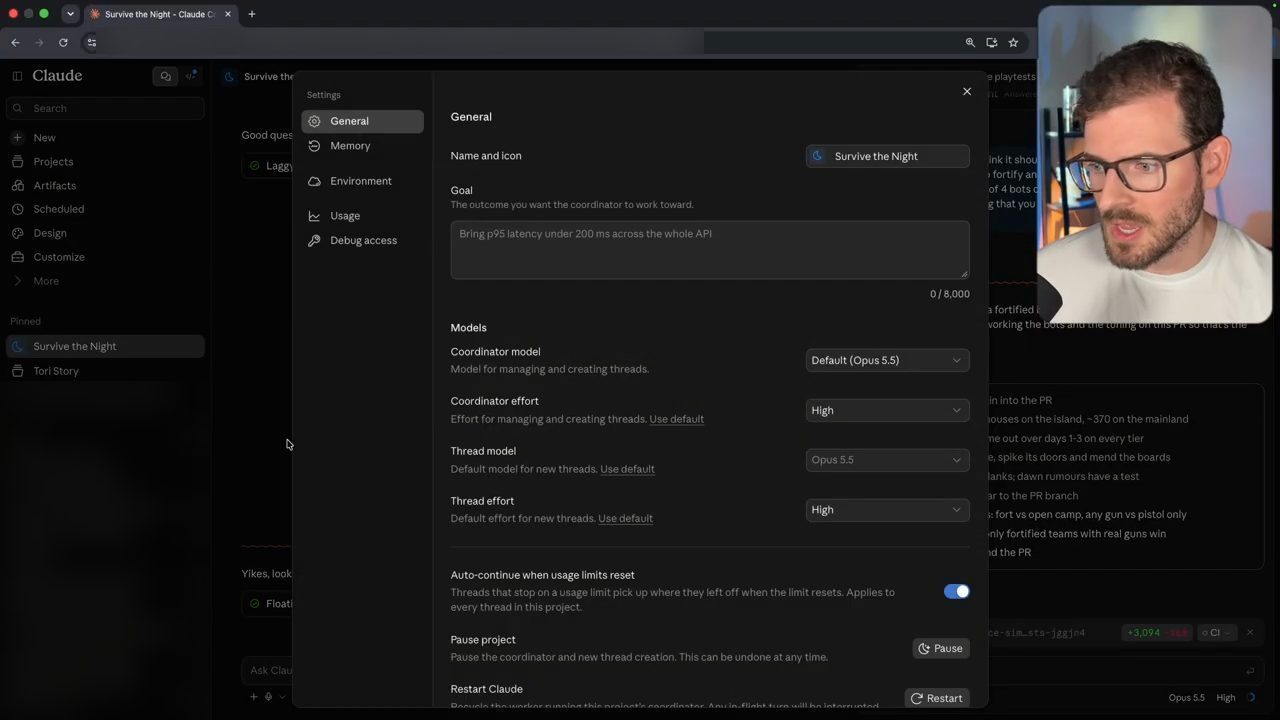The image size is (1280, 720).
Task: Open Memory settings via its clock icon
Action: pyautogui.click(x=314, y=146)
